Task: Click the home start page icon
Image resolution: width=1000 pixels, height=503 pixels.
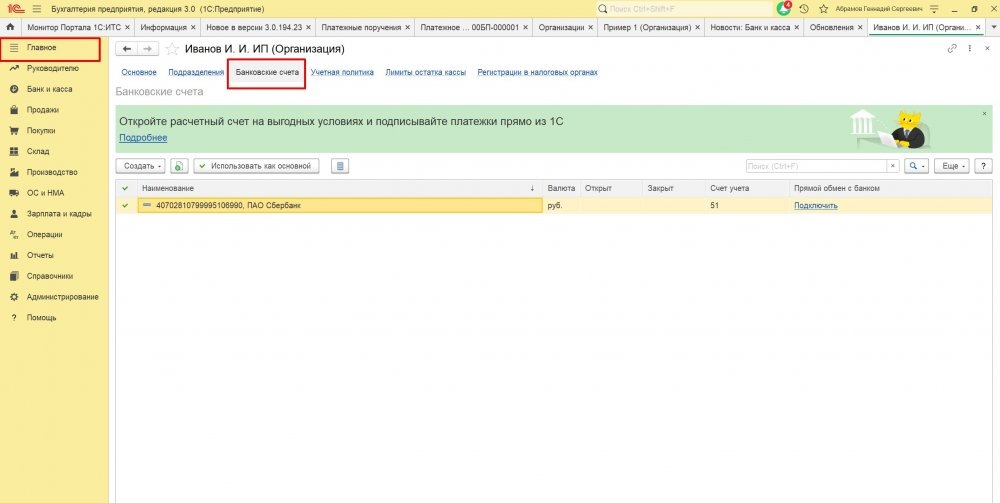Action: (10, 27)
